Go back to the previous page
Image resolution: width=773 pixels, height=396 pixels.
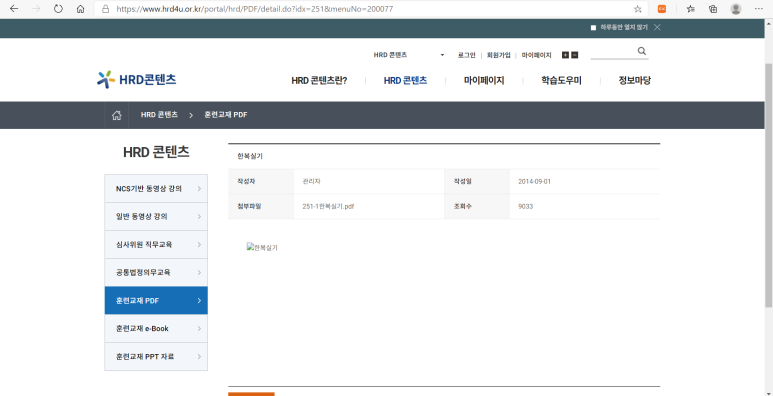click(x=14, y=9)
